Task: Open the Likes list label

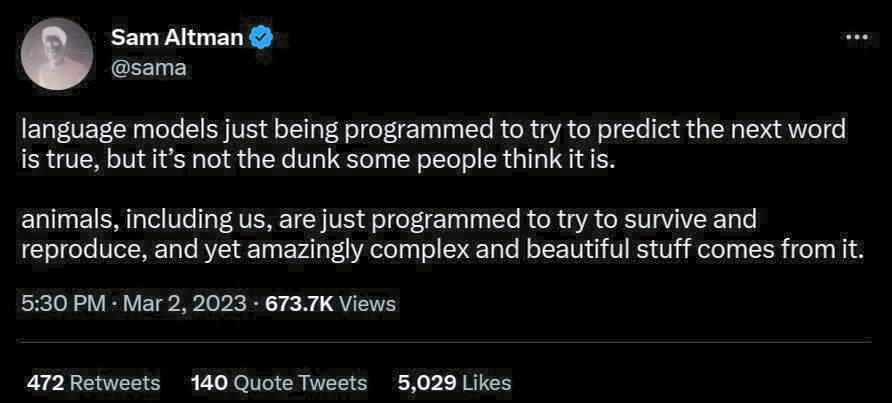Action: point(486,382)
